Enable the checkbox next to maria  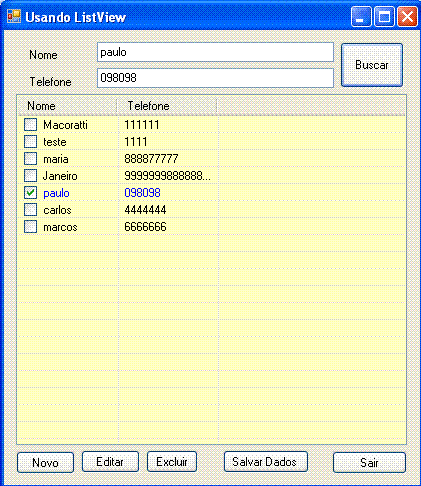(x=30, y=159)
